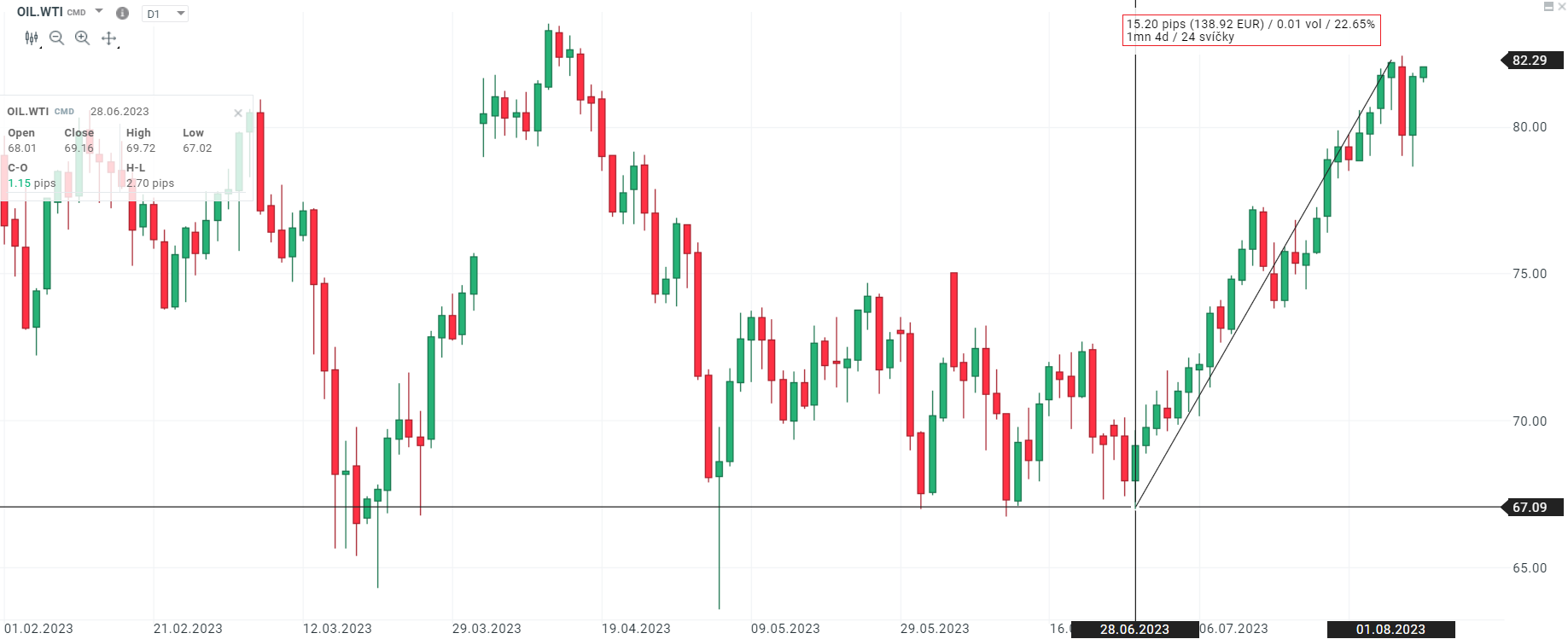Screen dimensions: 1568x639
Task: Show instrument info via the i icon
Action: (122, 13)
